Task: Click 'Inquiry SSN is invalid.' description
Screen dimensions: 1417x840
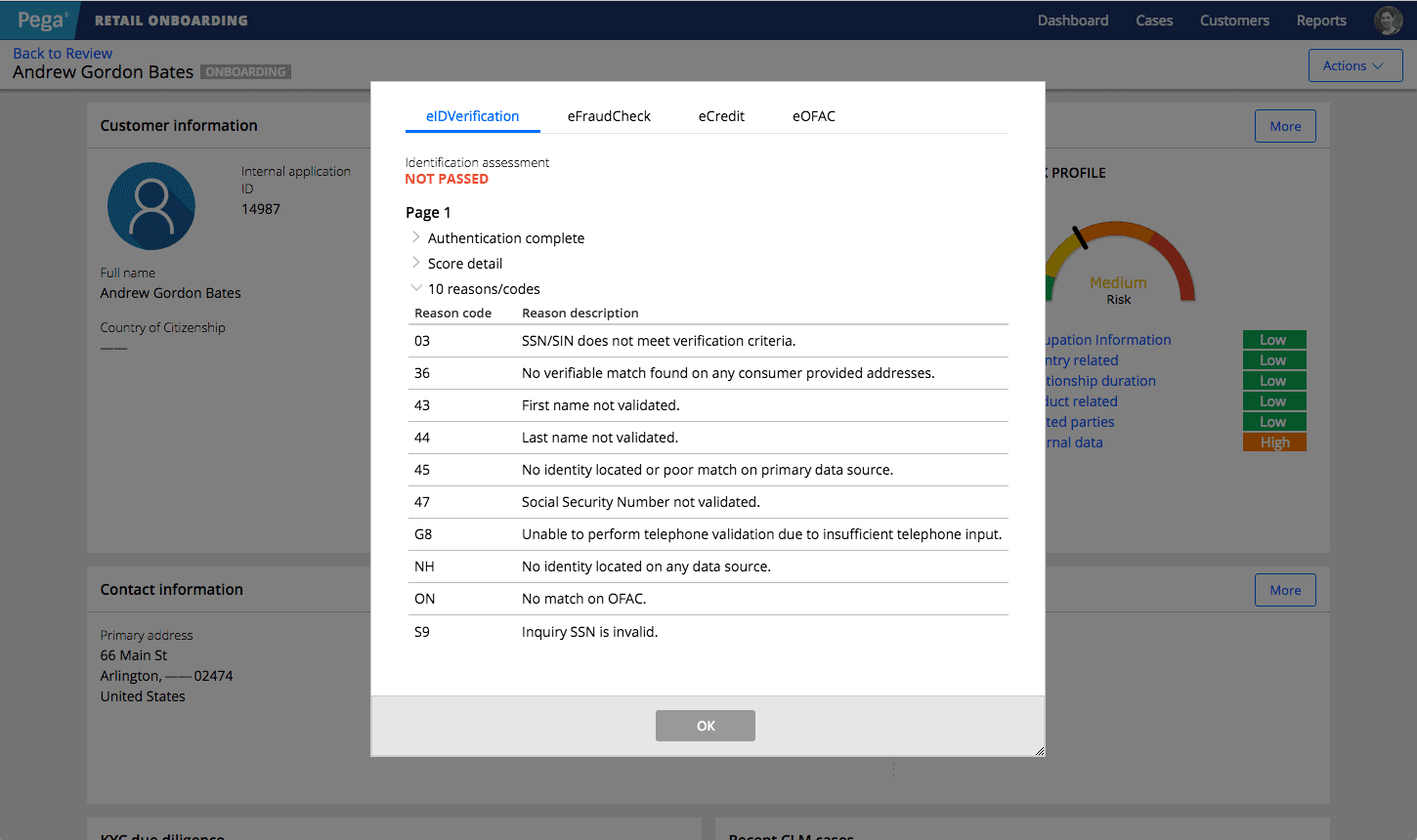Action: pyautogui.click(x=590, y=632)
